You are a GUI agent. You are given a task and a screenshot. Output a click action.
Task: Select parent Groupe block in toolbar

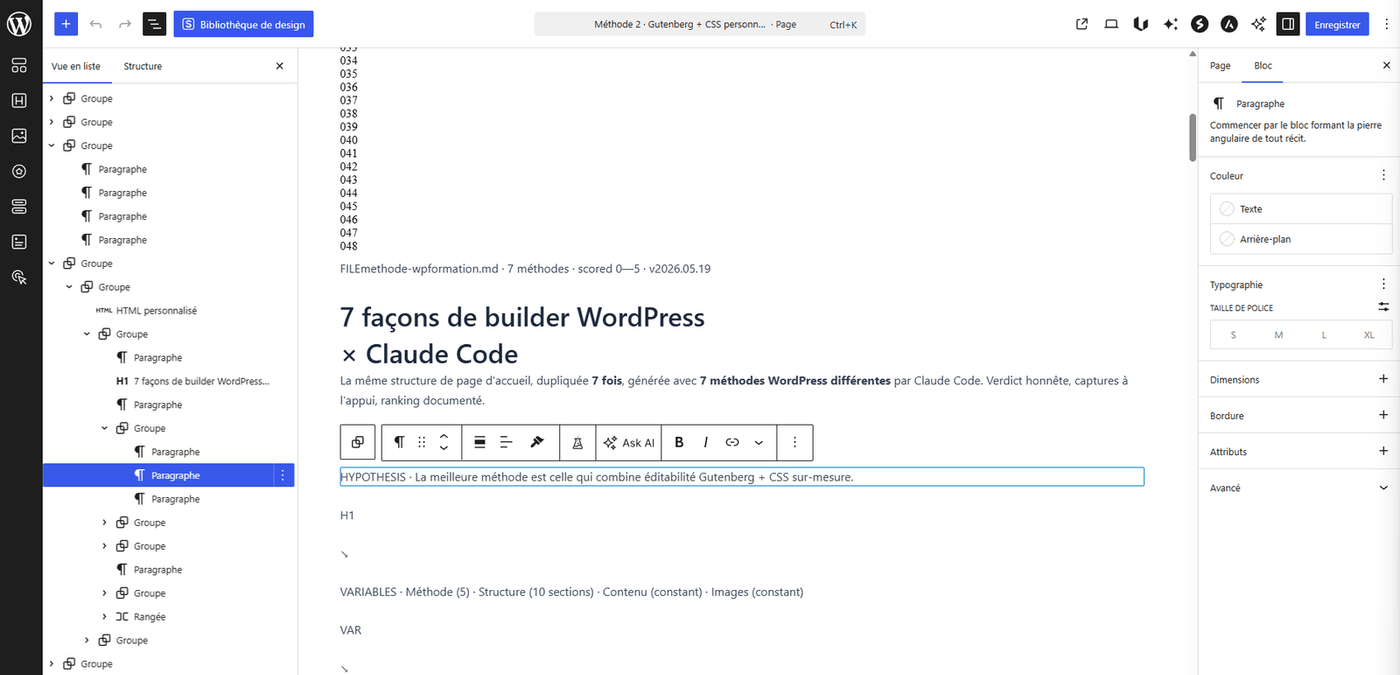[x=358, y=442]
